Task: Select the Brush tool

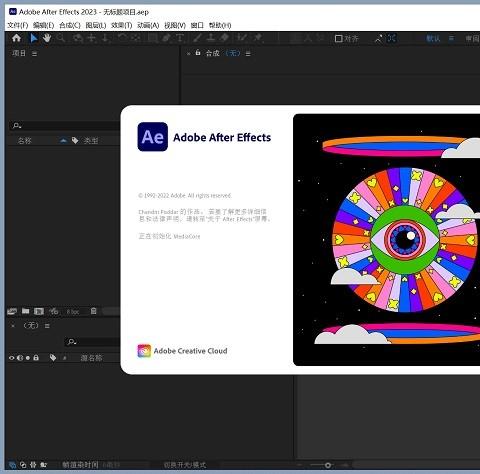Action: point(197,38)
